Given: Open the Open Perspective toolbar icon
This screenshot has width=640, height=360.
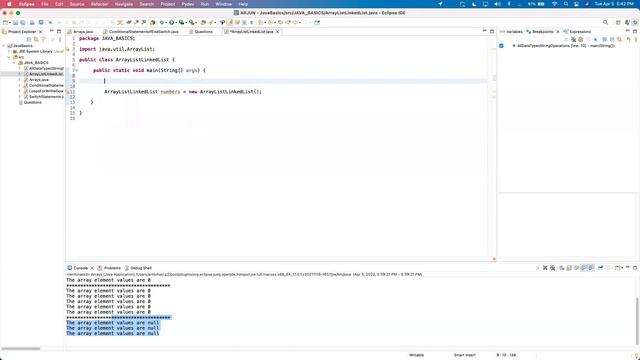Looking at the screenshot, I should coord(618,22).
